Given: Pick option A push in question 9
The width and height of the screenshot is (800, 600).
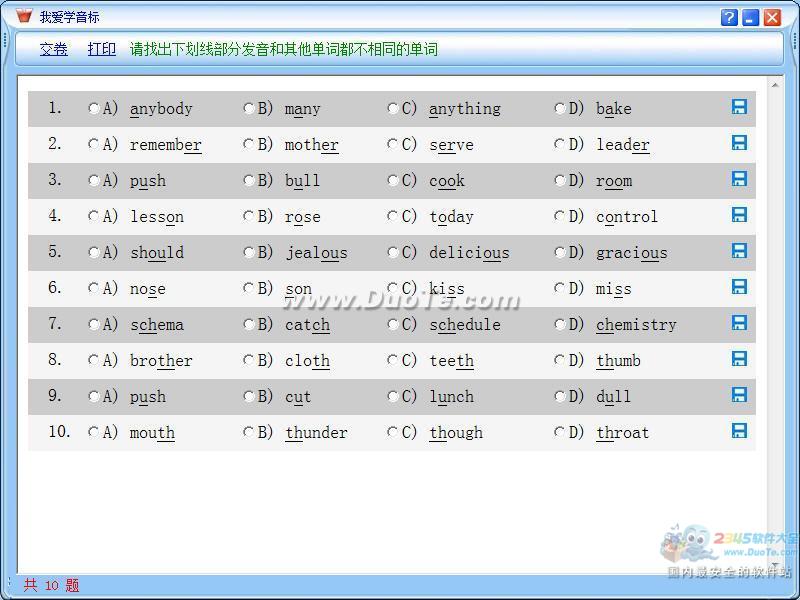Looking at the screenshot, I should (x=93, y=396).
